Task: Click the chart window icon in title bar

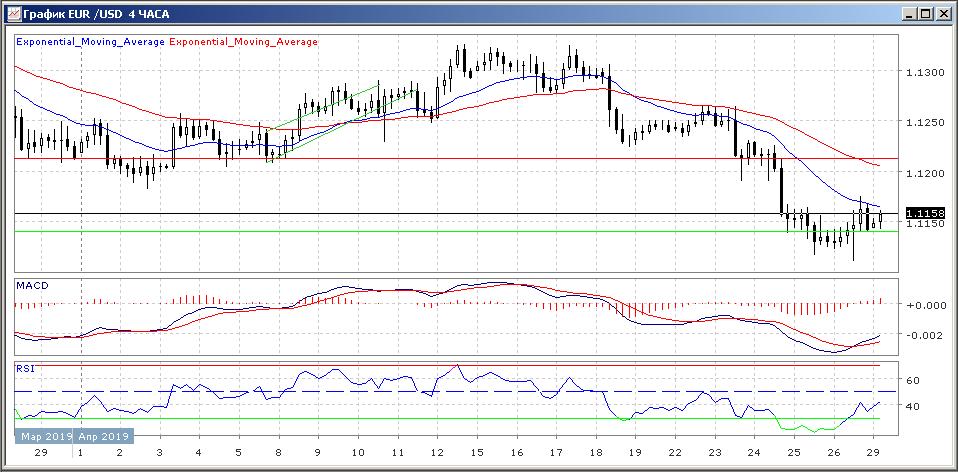Action: click(x=13, y=13)
